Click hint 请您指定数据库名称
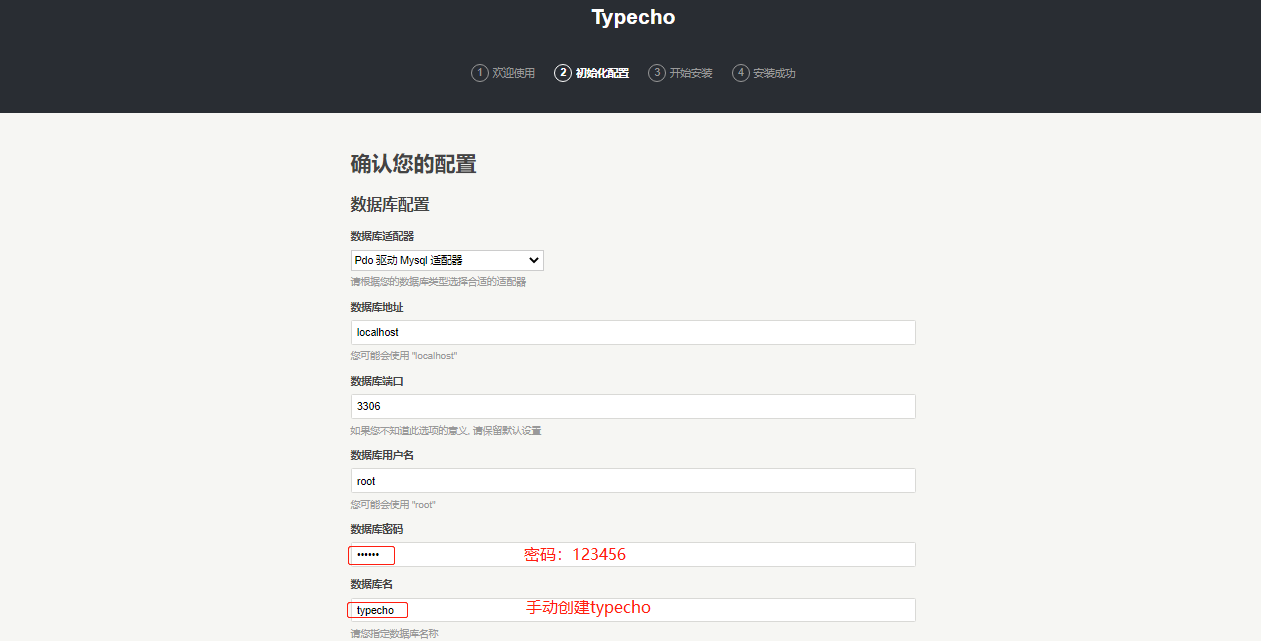This screenshot has height=641, width=1261. pyautogui.click(x=394, y=633)
